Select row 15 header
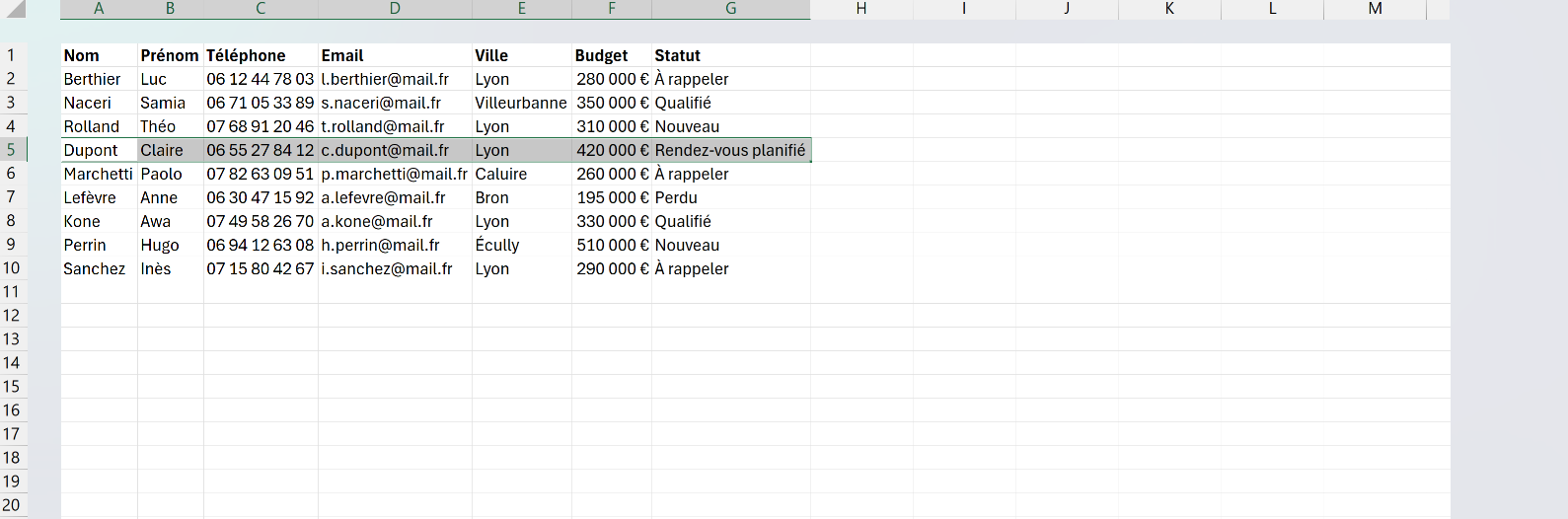Viewport: 1568px width, 519px height. (13, 387)
